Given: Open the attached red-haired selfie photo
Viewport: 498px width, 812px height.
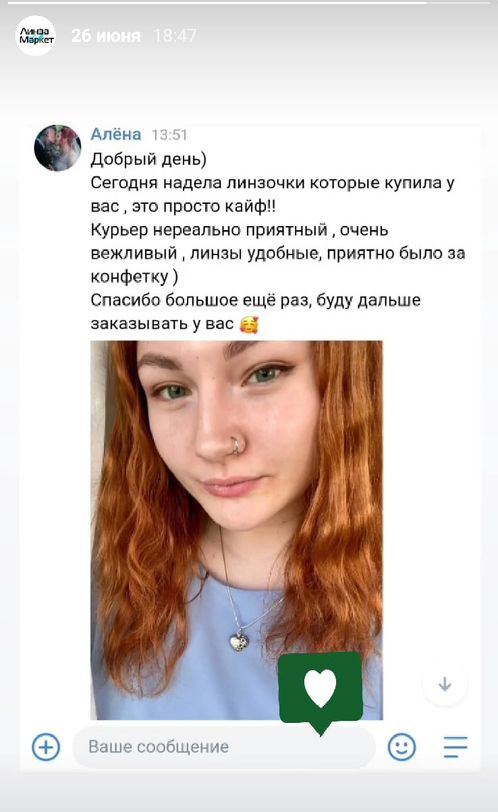Looking at the screenshot, I should (237, 530).
